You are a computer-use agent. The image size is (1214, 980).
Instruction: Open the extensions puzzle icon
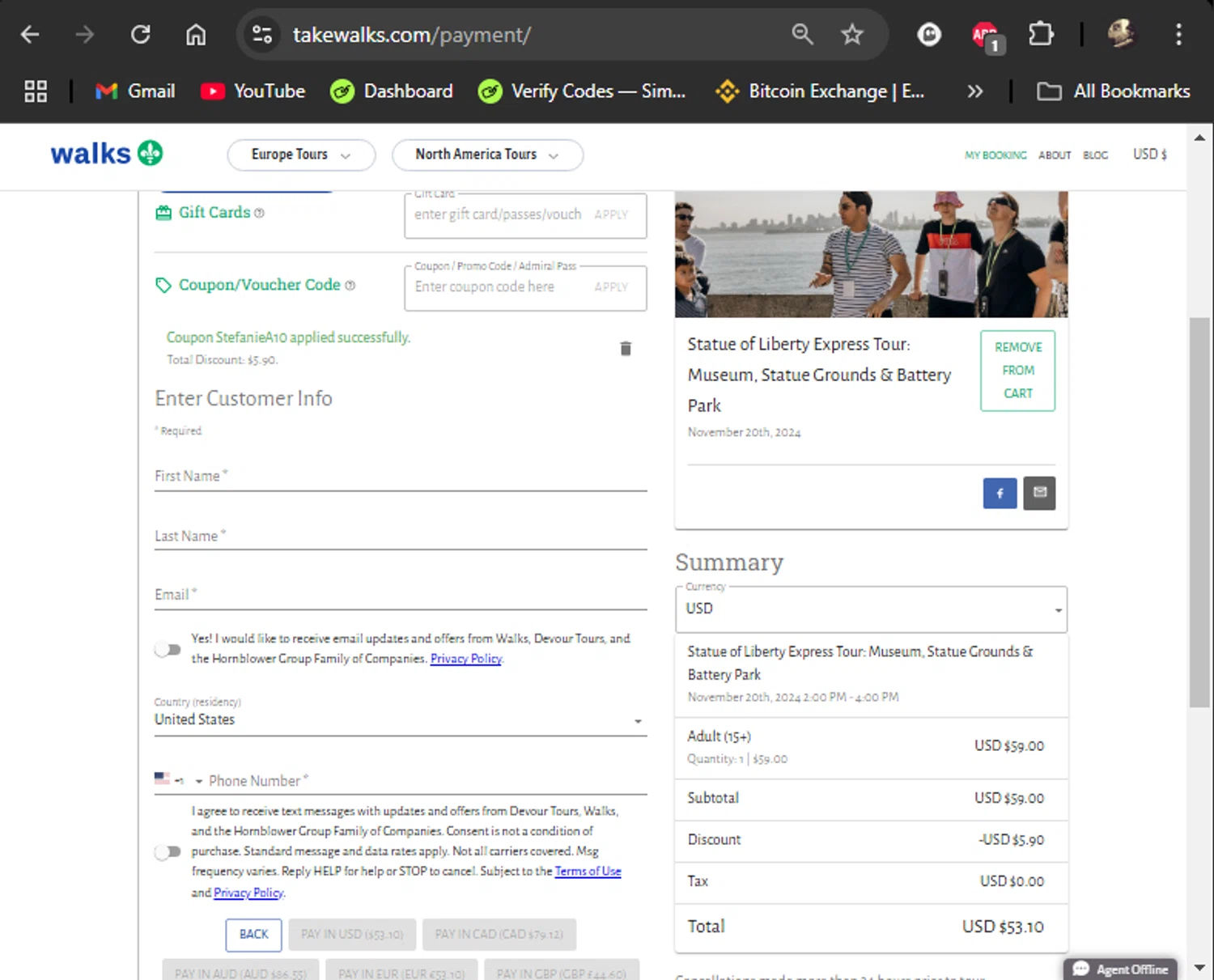tap(1041, 34)
